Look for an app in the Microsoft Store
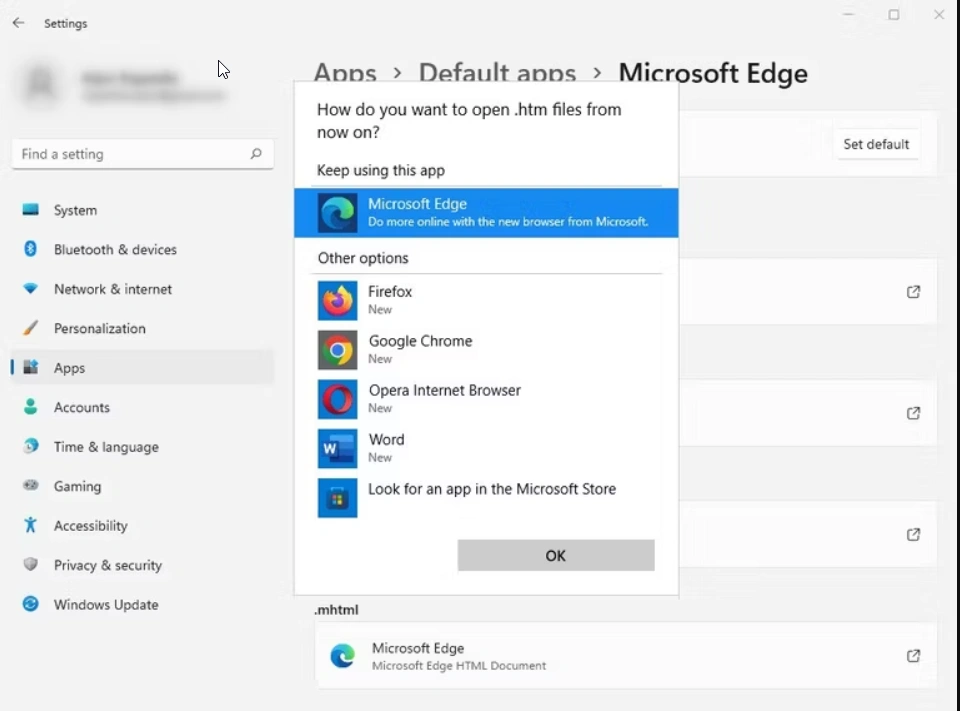Viewport: 960px width, 711px height. (x=486, y=498)
